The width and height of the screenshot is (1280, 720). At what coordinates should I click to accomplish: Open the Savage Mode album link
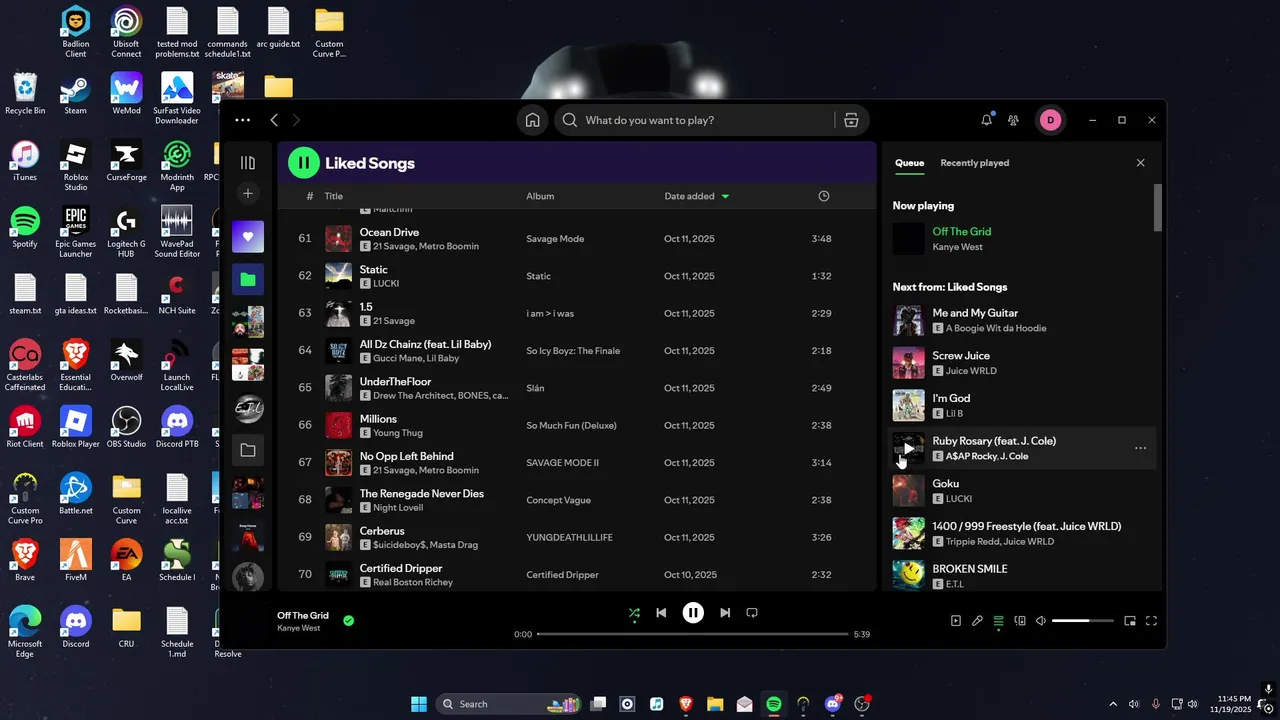(x=555, y=239)
